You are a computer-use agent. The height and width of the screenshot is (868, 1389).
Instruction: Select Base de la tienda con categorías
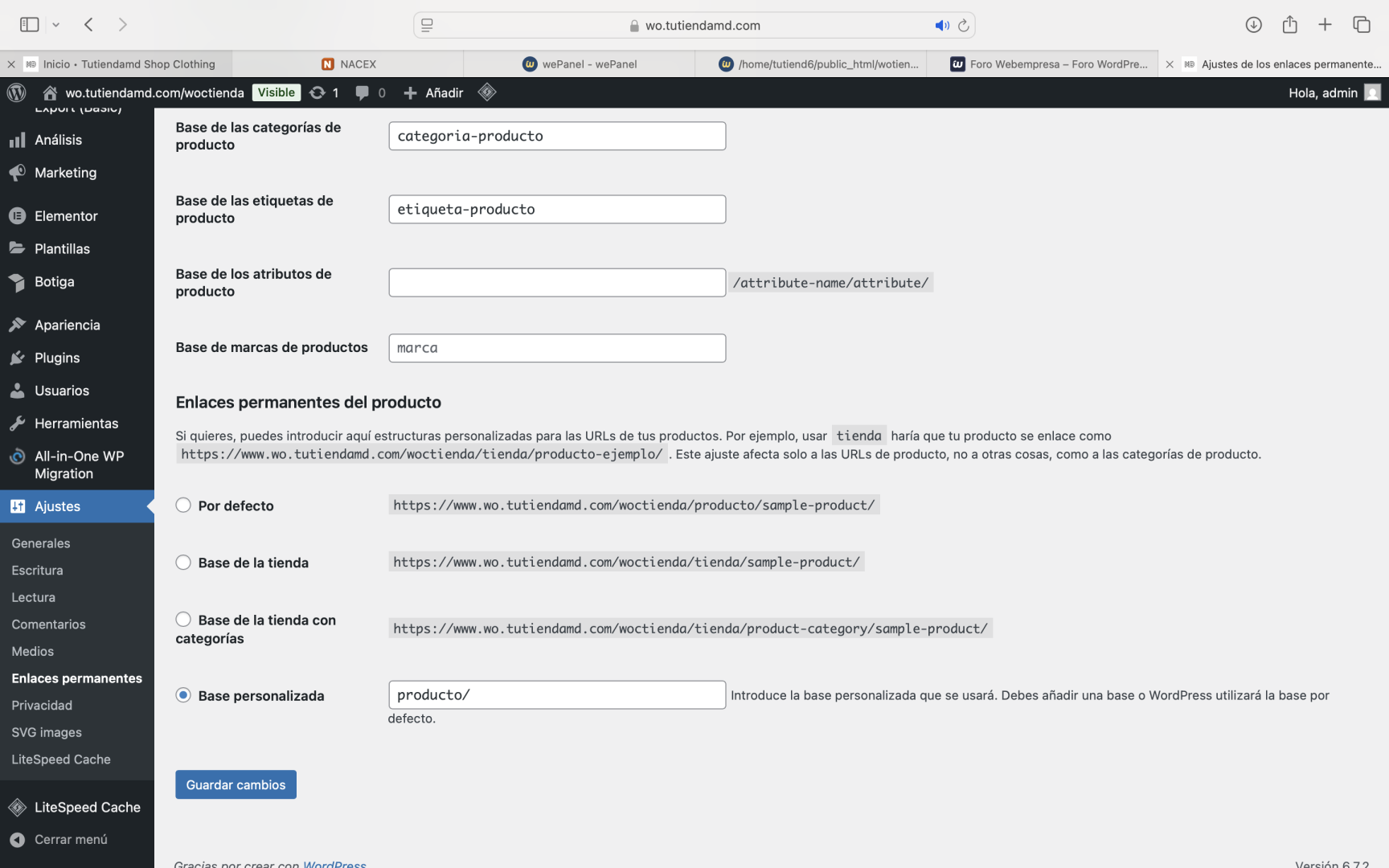click(183, 620)
